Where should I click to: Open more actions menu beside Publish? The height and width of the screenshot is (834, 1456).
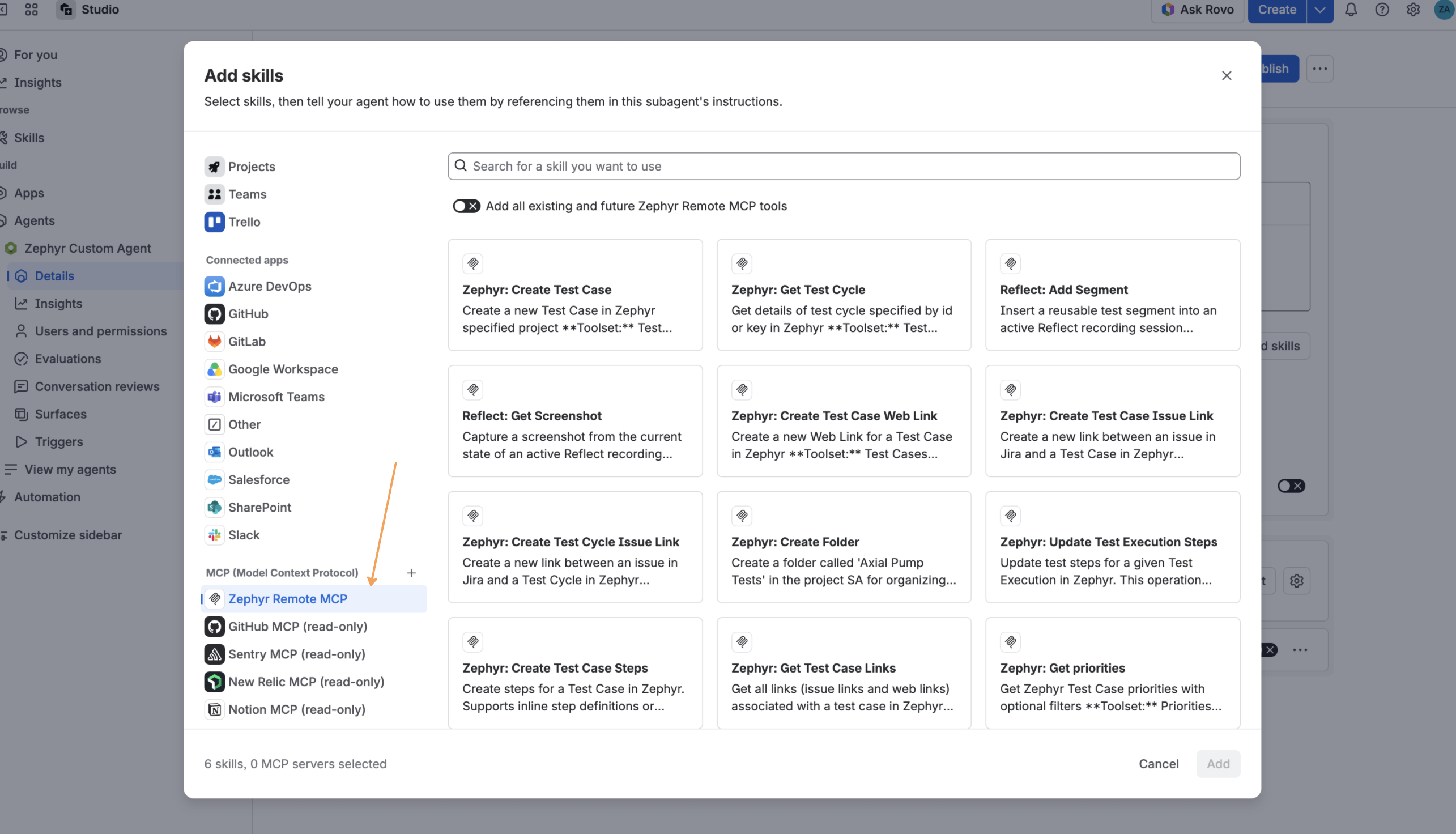1319,69
